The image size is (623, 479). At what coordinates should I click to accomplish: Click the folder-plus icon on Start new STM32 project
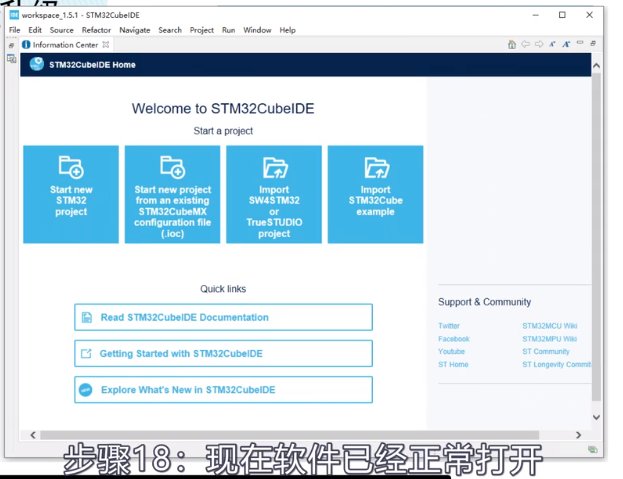[71, 167]
